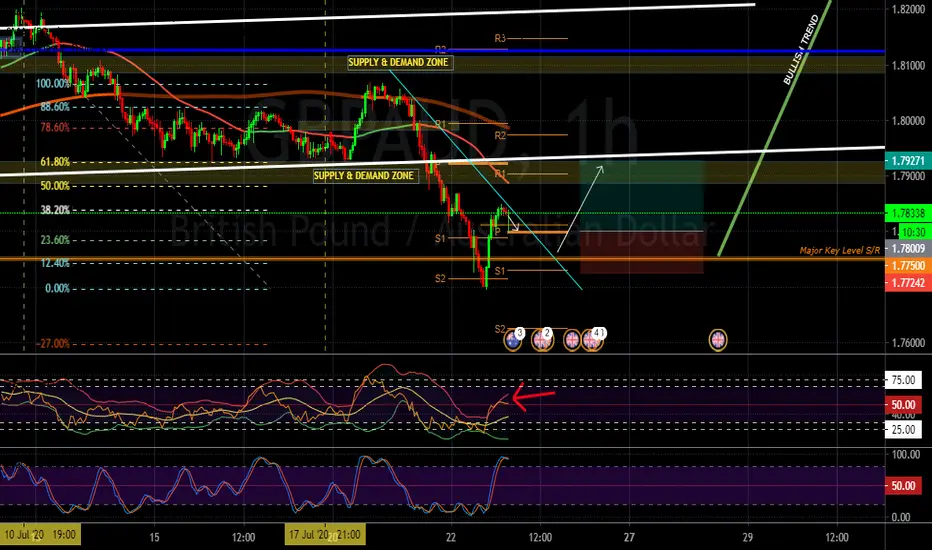Image resolution: width=932 pixels, height=550 pixels.
Task: Click the 78.60% Fibonacci level label
Action: (x=55, y=127)
